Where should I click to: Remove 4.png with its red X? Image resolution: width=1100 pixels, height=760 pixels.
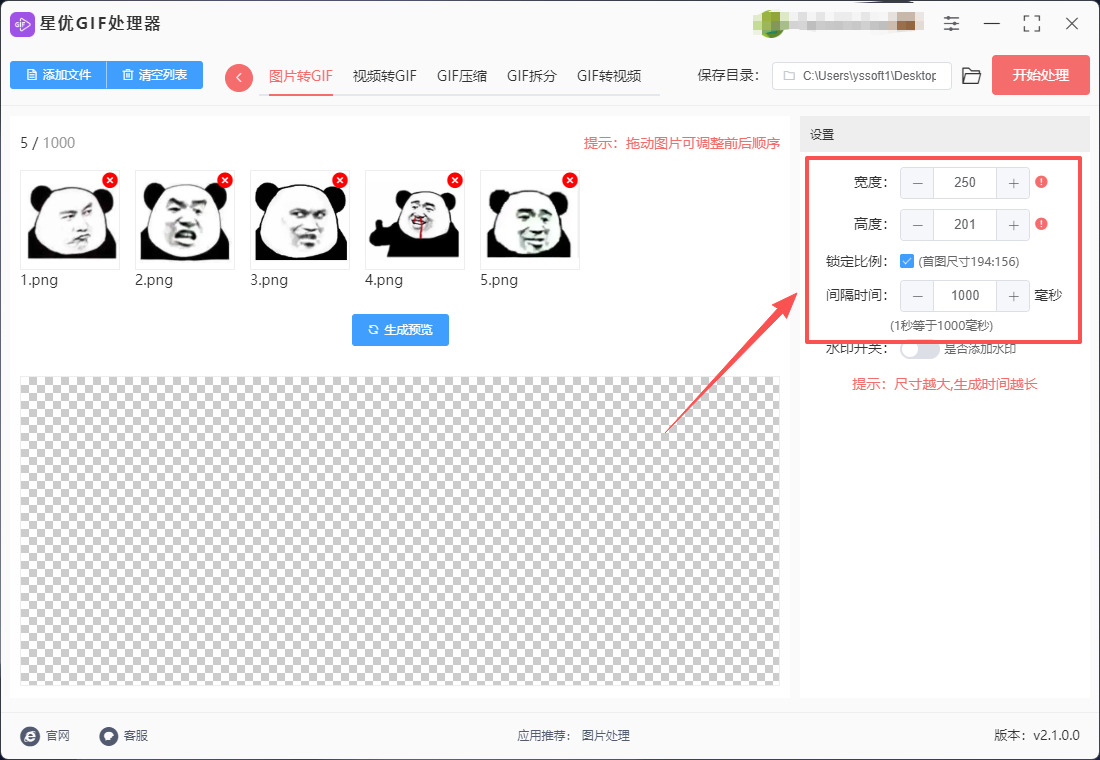[x=455, y=180]
